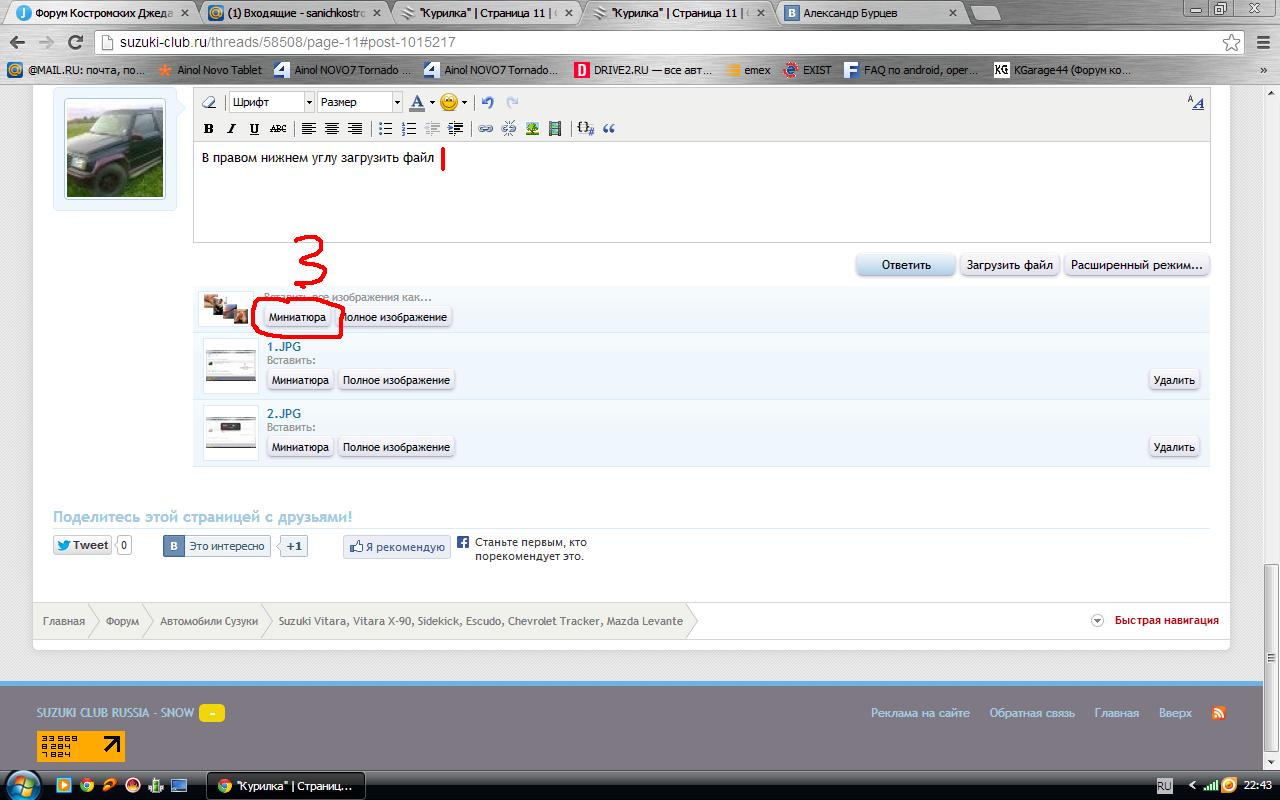
Task: Open the Шрифт font dropdown
Action: pos(270,102)
